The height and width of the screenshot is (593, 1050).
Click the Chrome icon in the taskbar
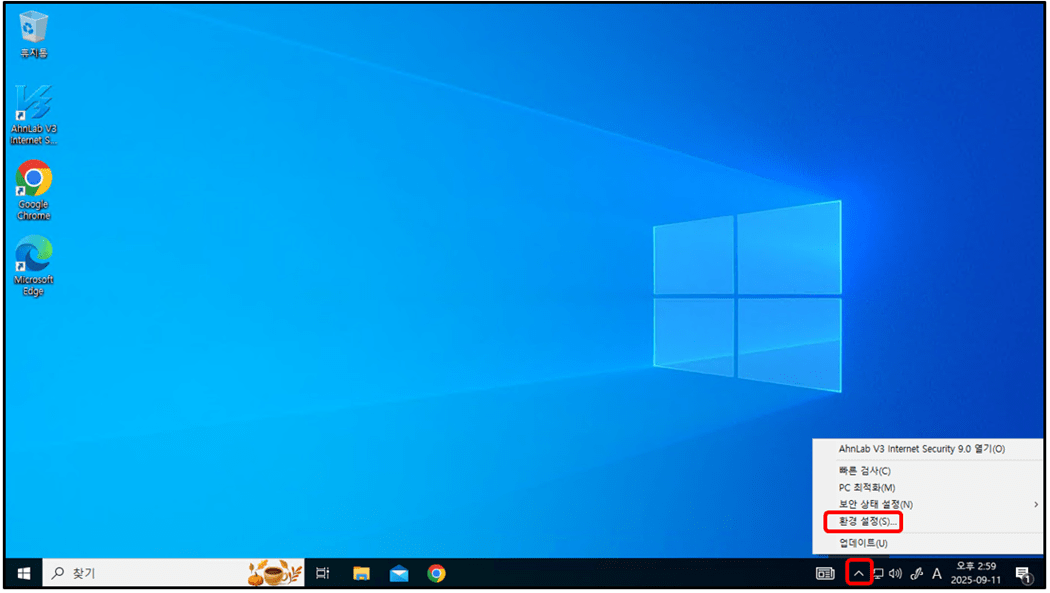(436, 573)
